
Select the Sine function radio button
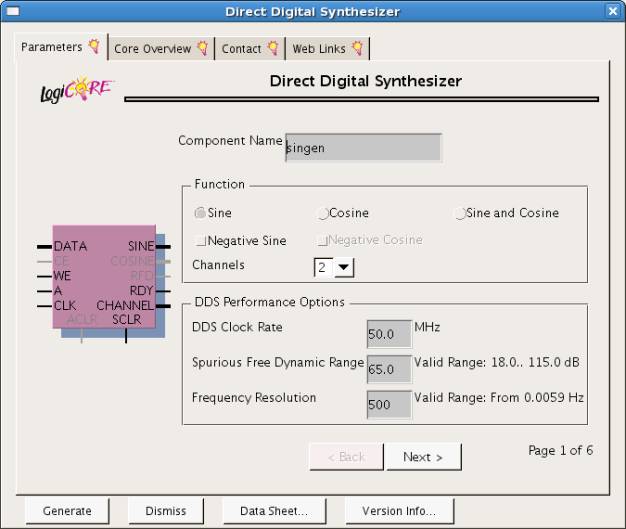click(200, 213)
